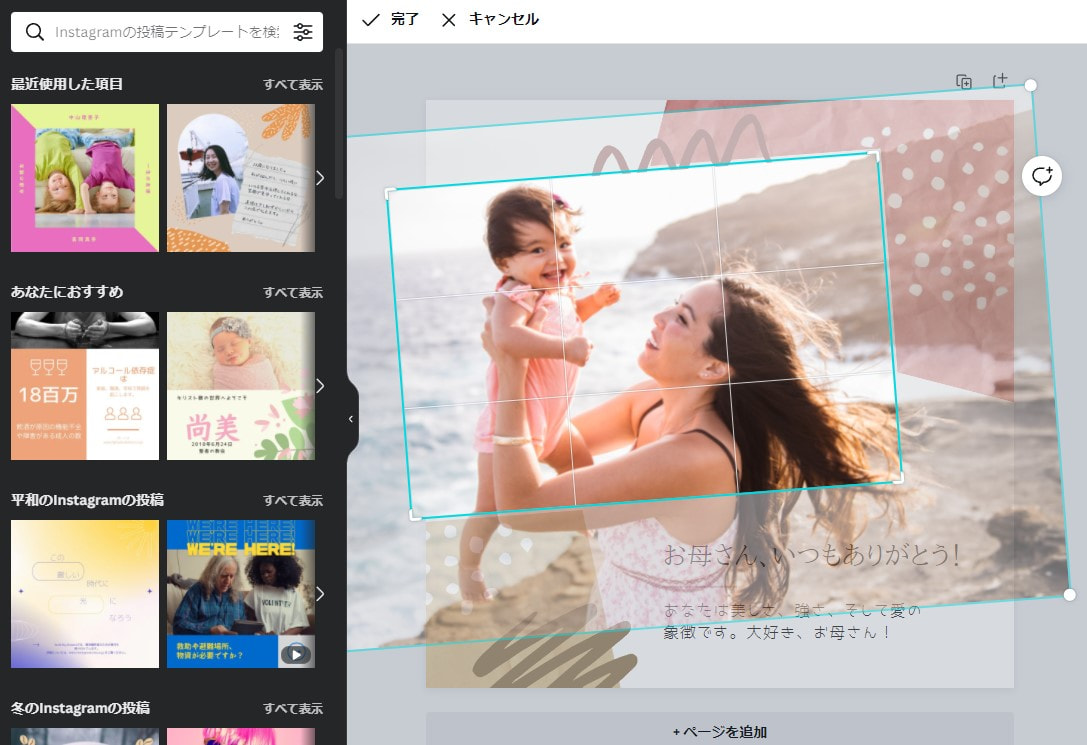Click the side panel vertical scrollbar
The image size is (1087, 745).
pos(339,123)
